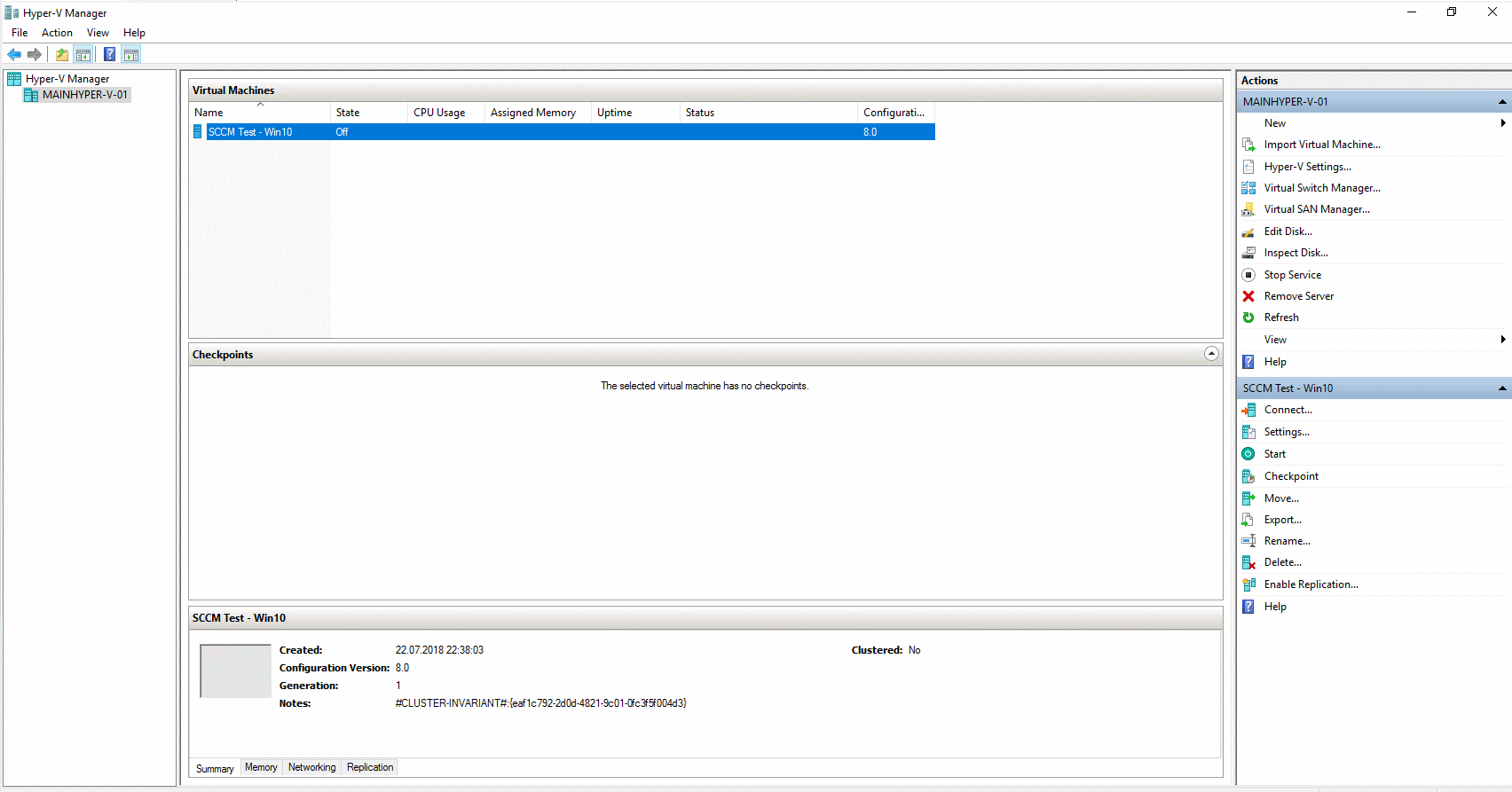Collapse the Checkpoints pane with round chevron
The image size is (1512, 792).
(1211, 354)
